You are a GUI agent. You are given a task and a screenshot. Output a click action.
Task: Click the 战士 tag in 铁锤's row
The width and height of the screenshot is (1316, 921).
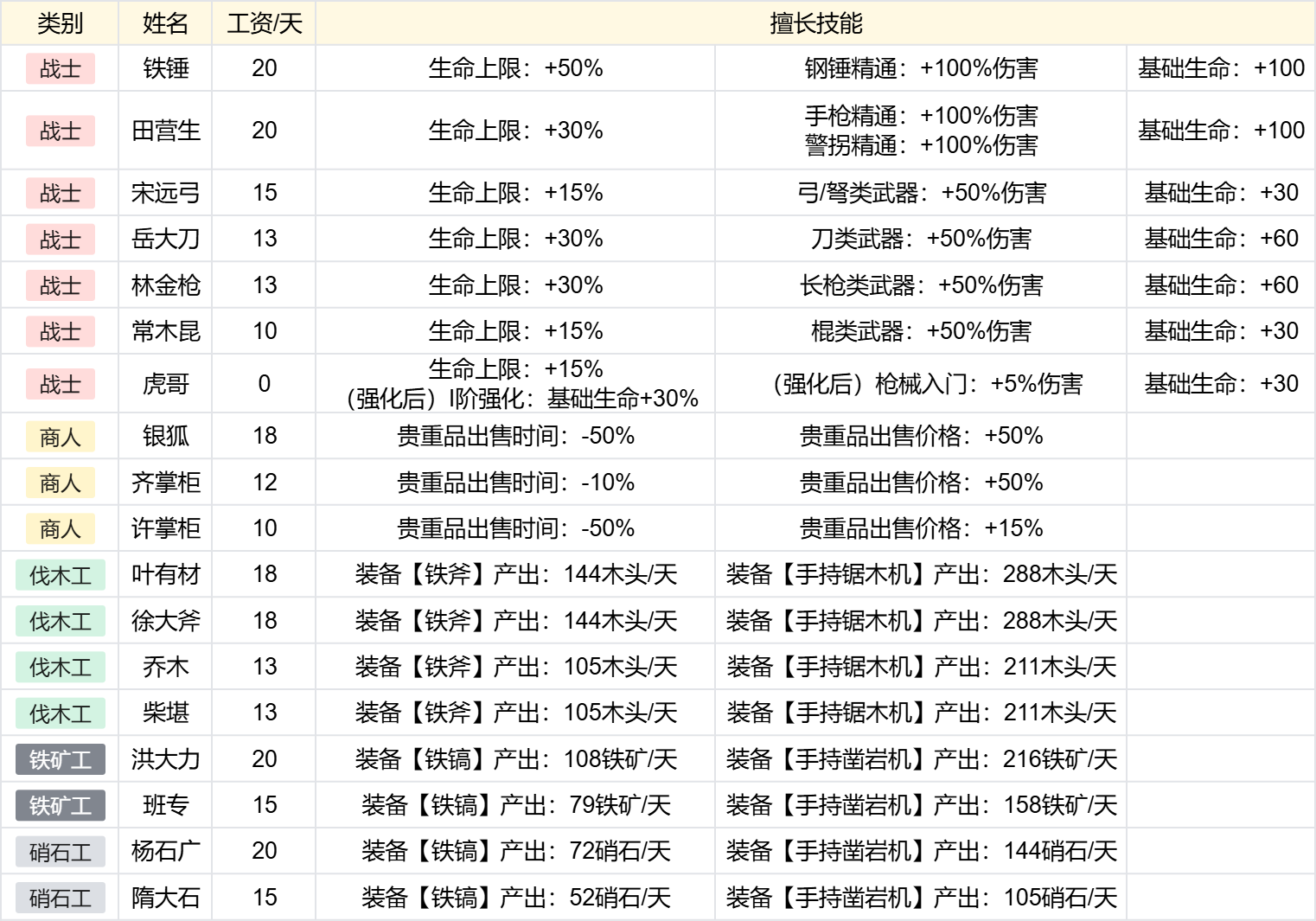(x=60, y=68)
